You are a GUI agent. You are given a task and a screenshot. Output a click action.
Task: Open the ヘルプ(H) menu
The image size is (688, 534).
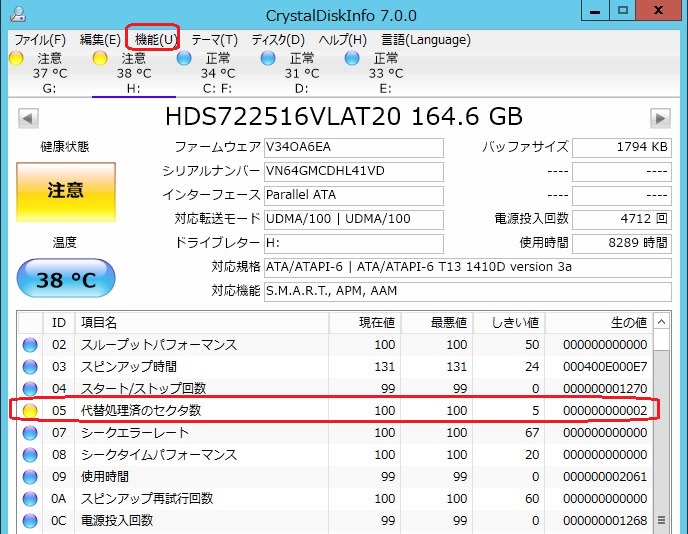pos(342,40)
